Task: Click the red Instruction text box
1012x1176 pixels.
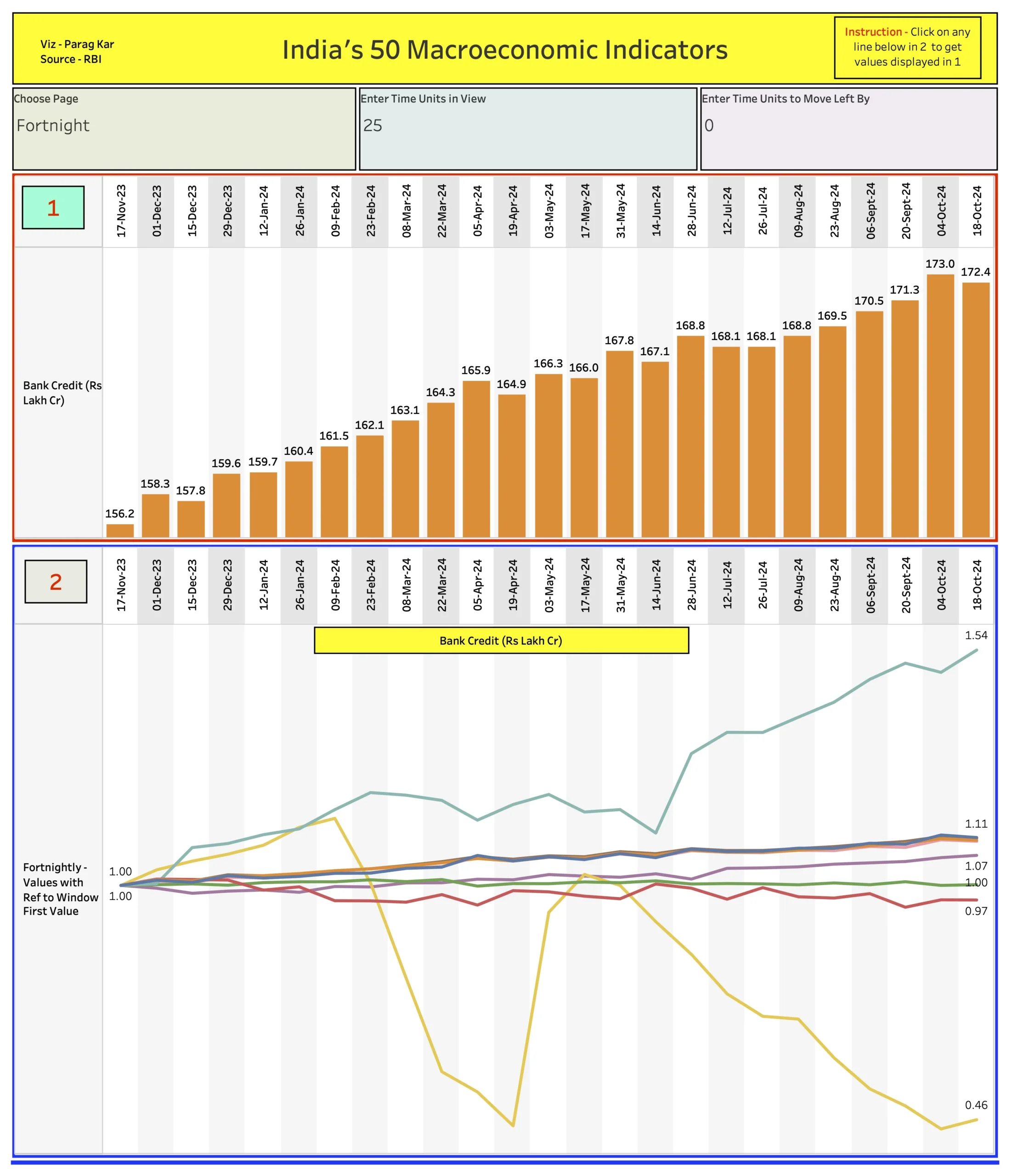Action: [909, 48]
